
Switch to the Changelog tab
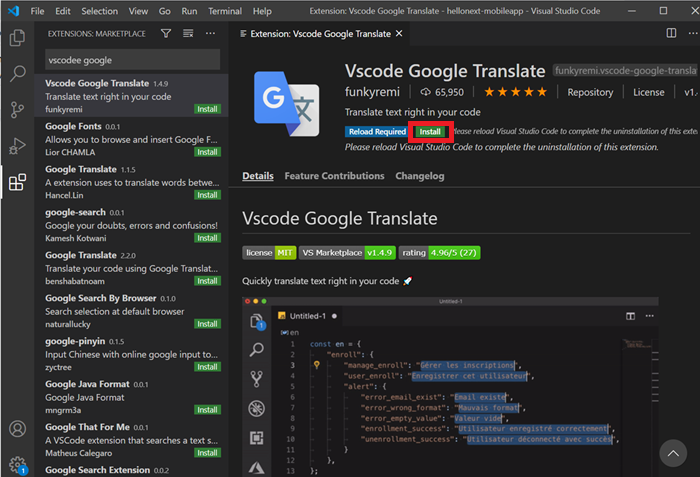point(420,176)
